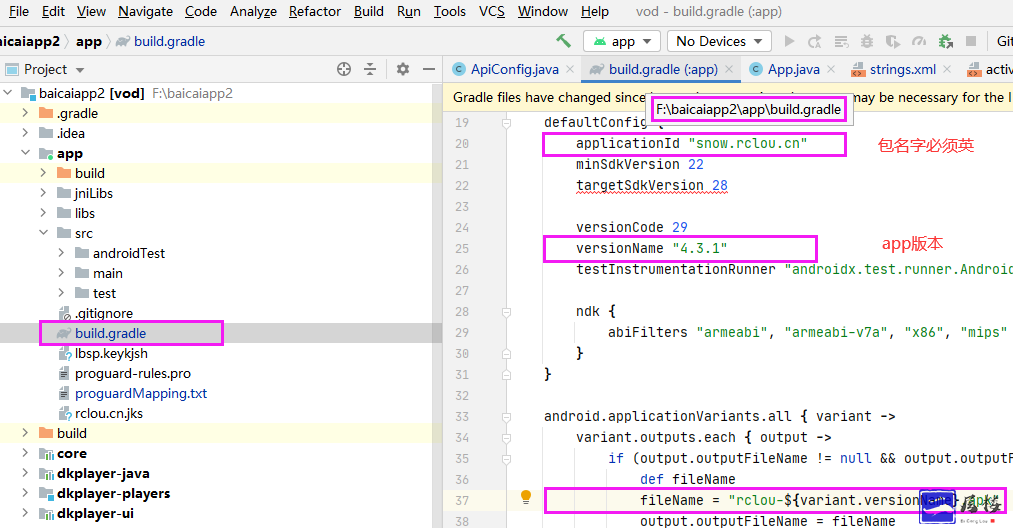Close the build.gradle (:app) tab
This screenshot has height=528, width=1013.
[729, 69]
